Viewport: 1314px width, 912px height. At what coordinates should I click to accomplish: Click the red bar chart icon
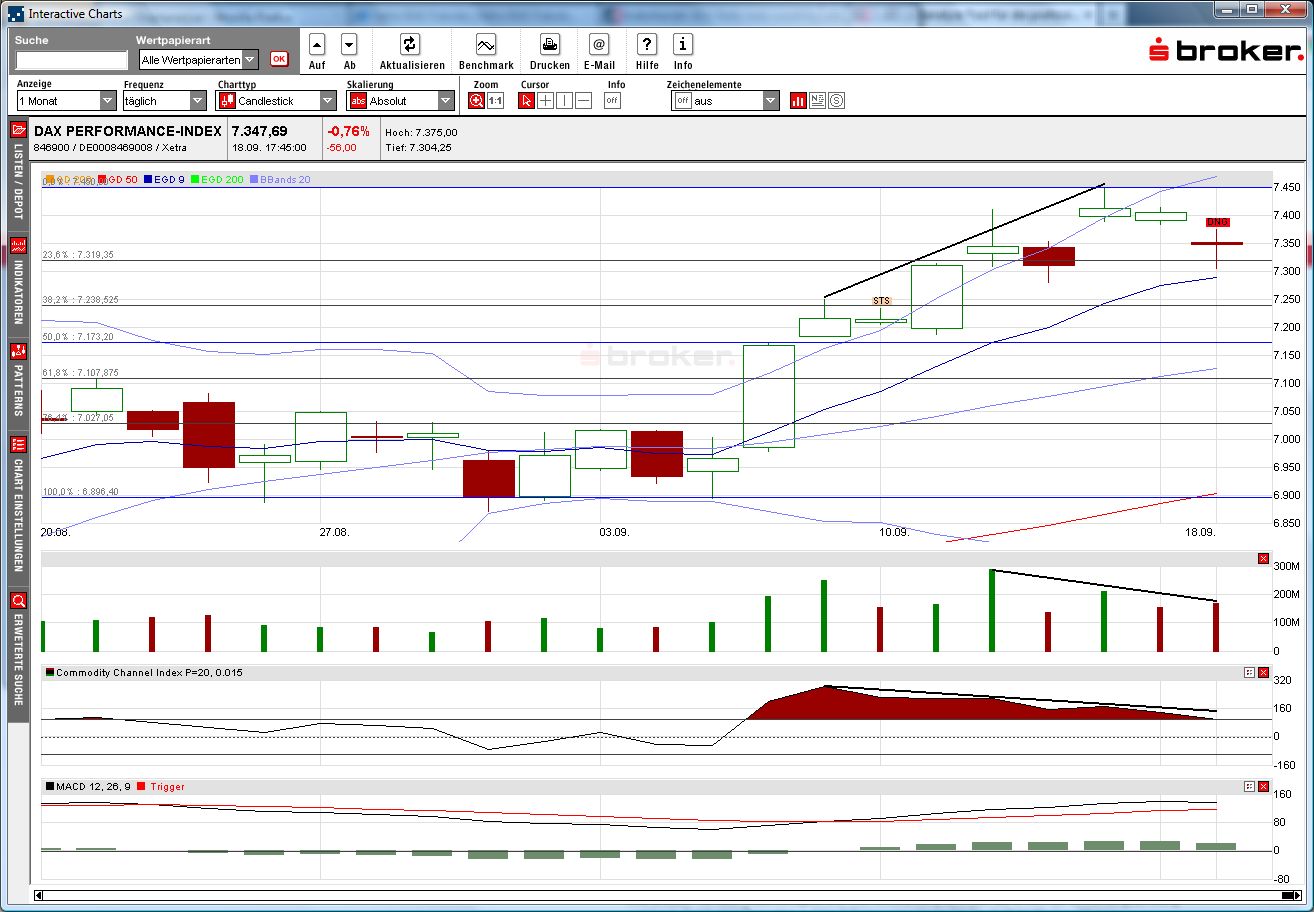click(x=798, y=100)
